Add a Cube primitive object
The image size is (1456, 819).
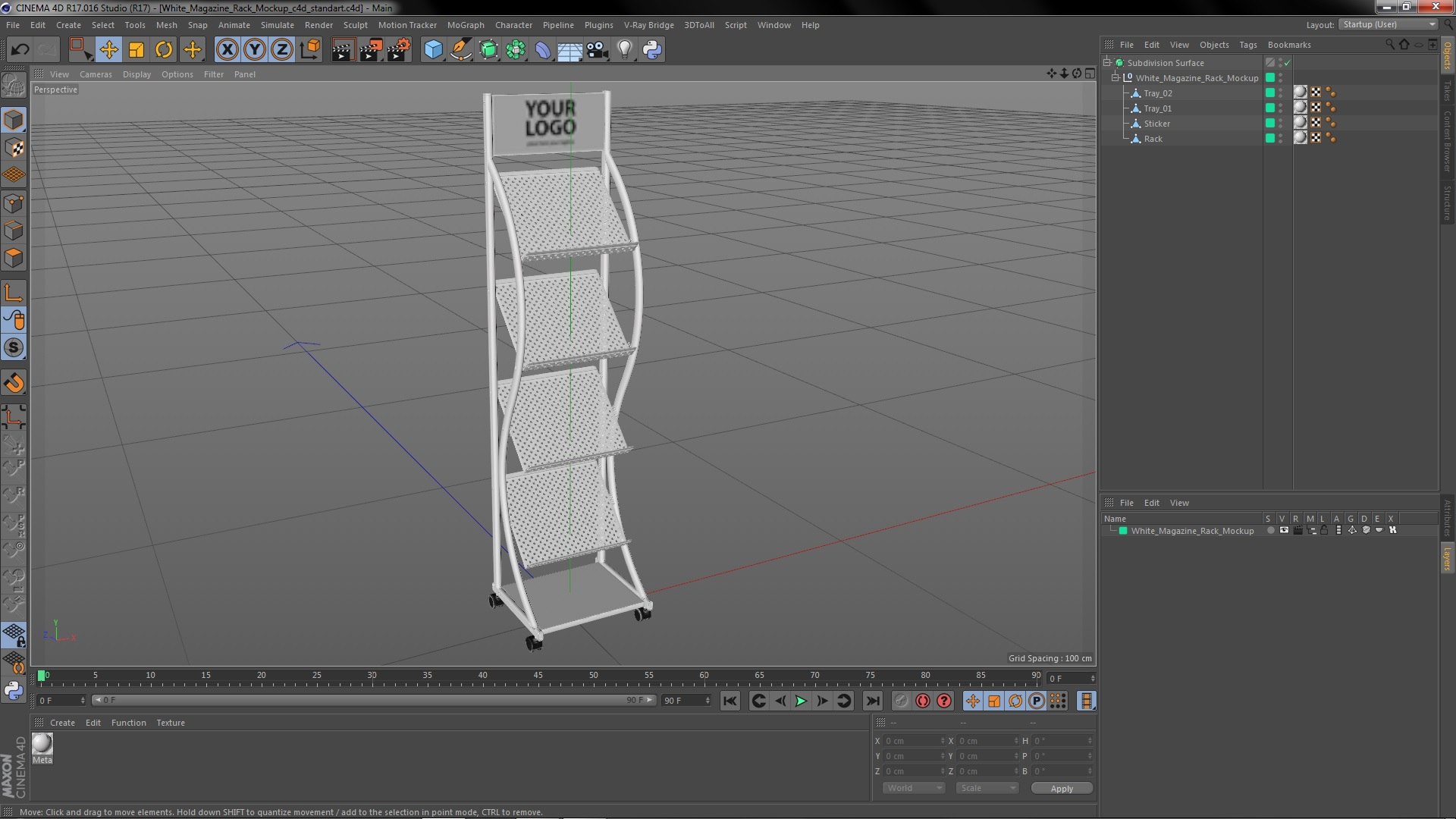click(x=433, y=50)
